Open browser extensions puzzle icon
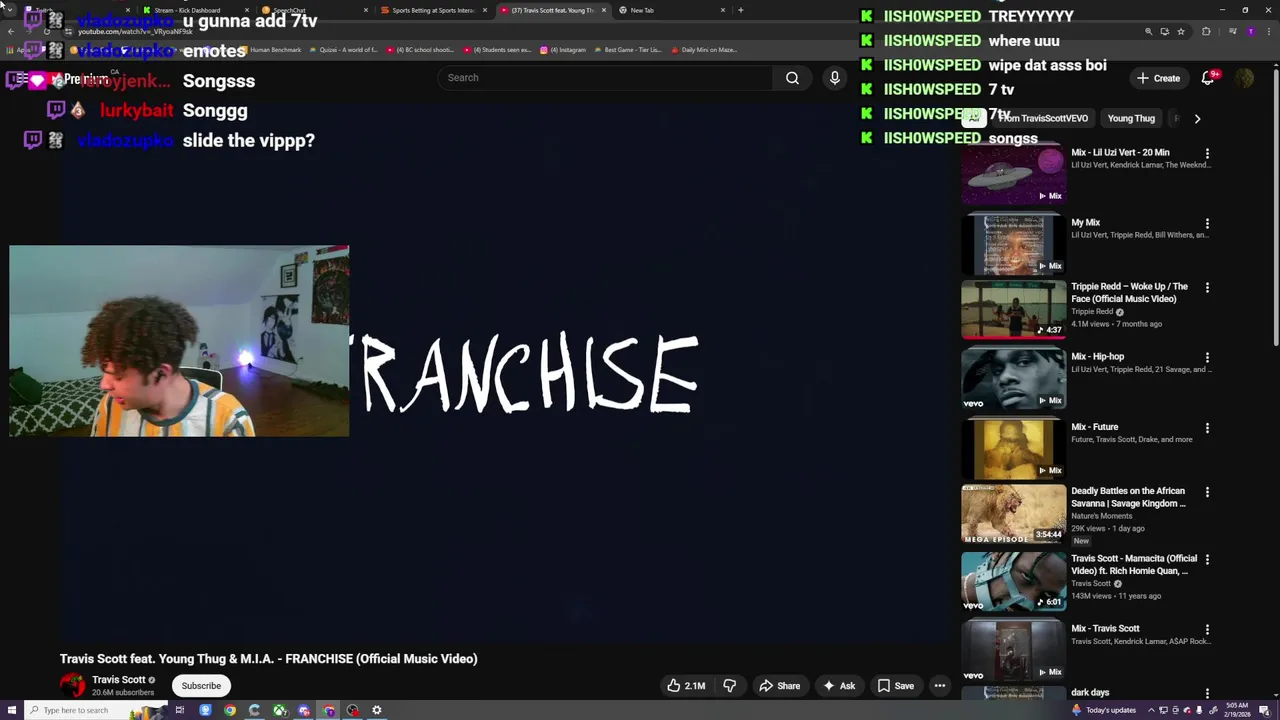 tap(1206, 32)
